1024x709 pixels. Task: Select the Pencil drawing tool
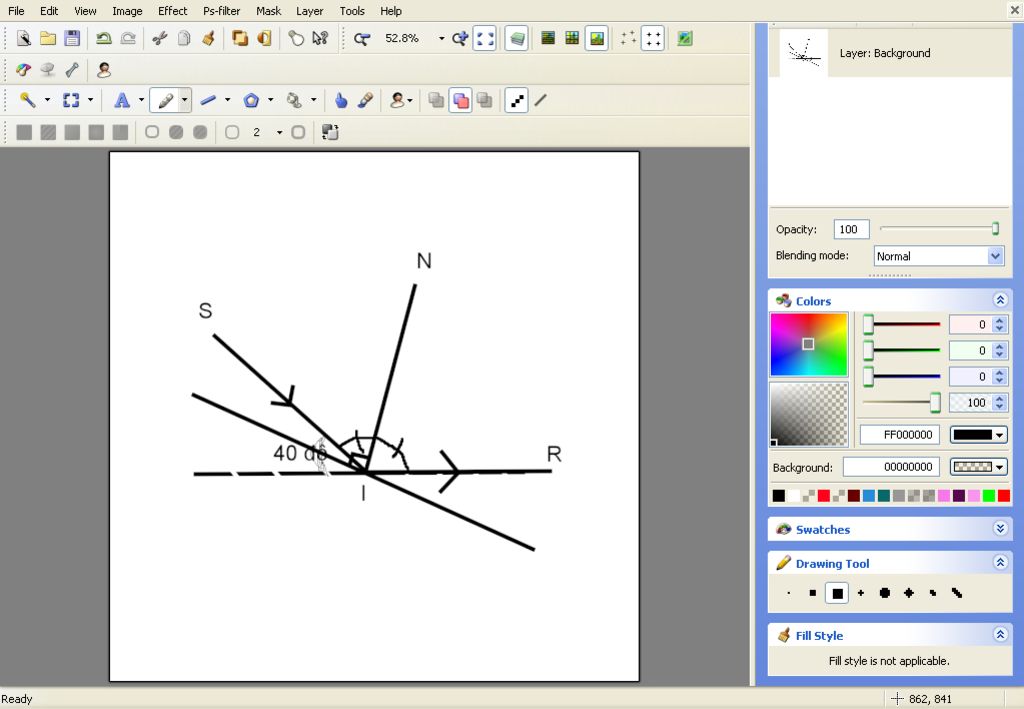pyautogui.click(x=165, y=100)
